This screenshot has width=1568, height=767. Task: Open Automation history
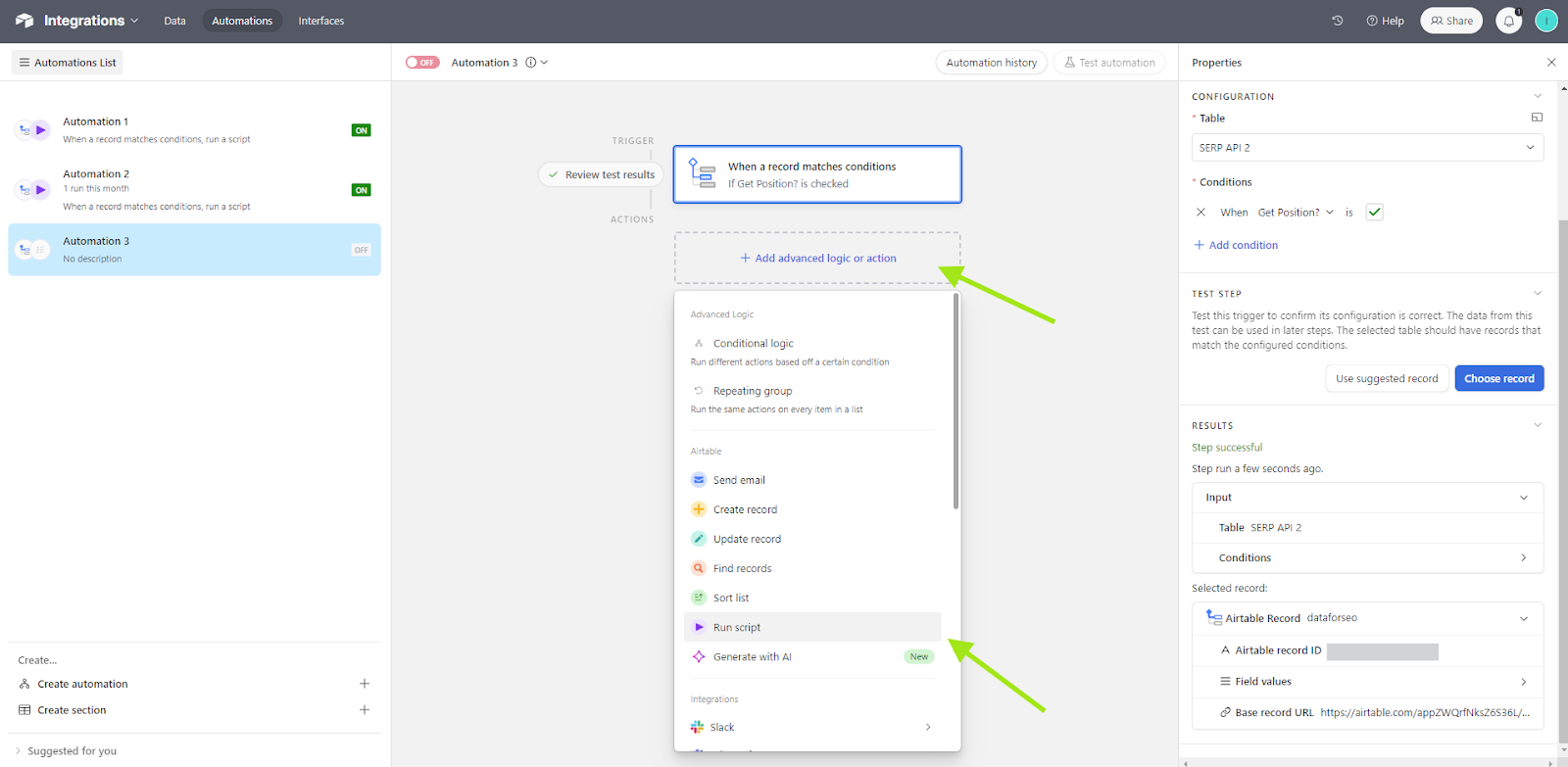coord(992,63)
